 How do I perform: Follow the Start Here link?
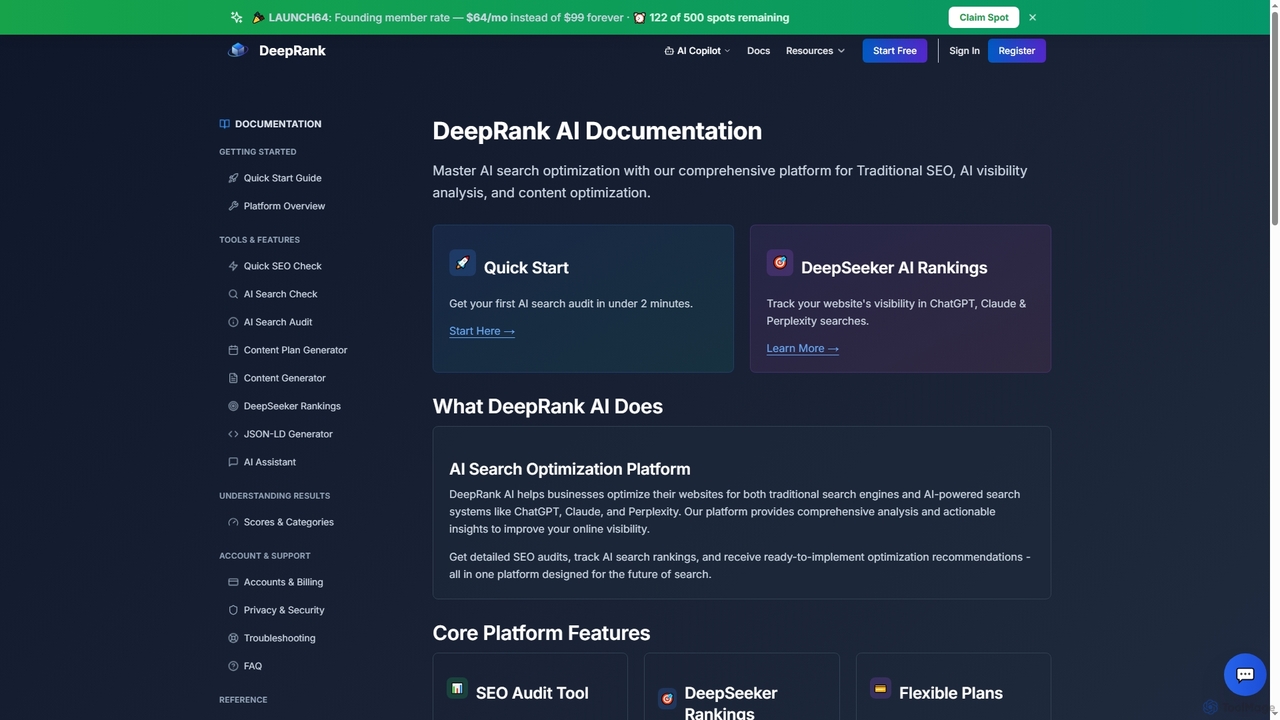(482, 331)
